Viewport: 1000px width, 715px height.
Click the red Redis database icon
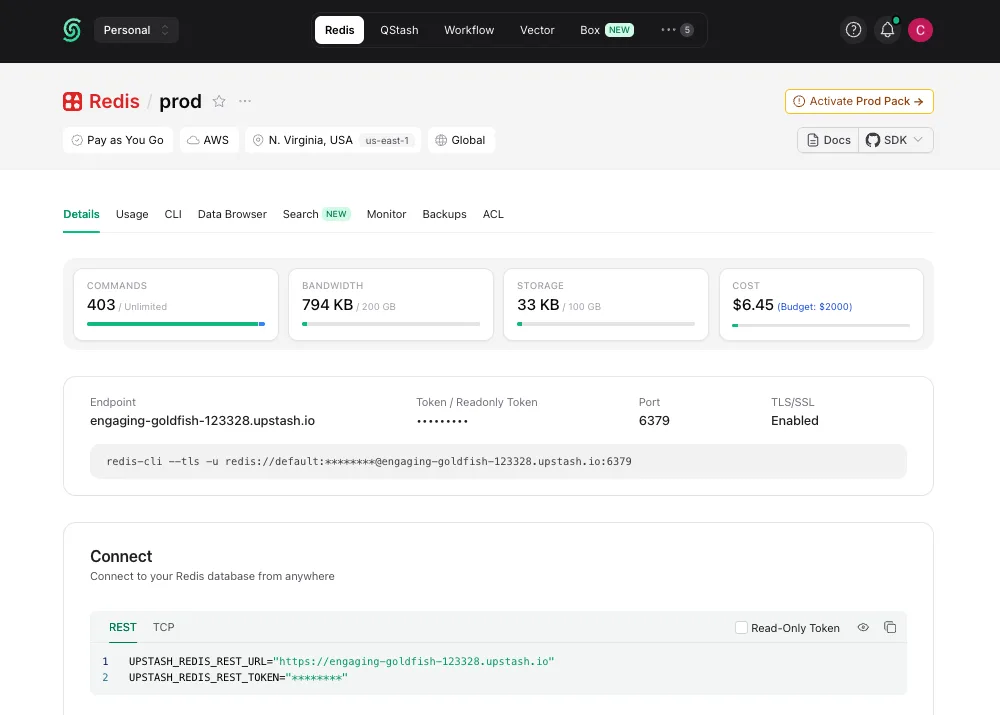point(73,101)
